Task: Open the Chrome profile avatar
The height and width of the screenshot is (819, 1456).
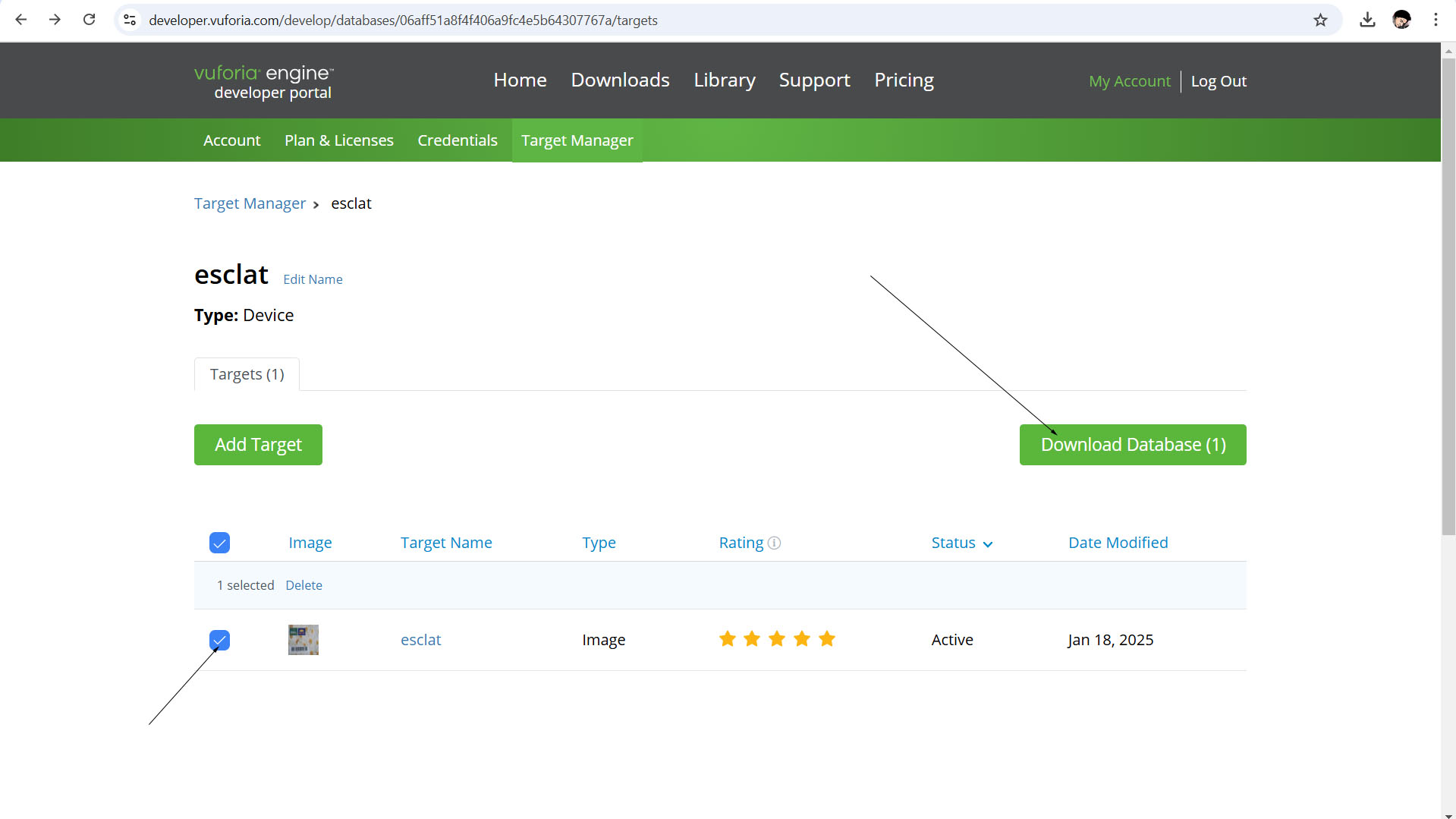Action: point(1401,20)
